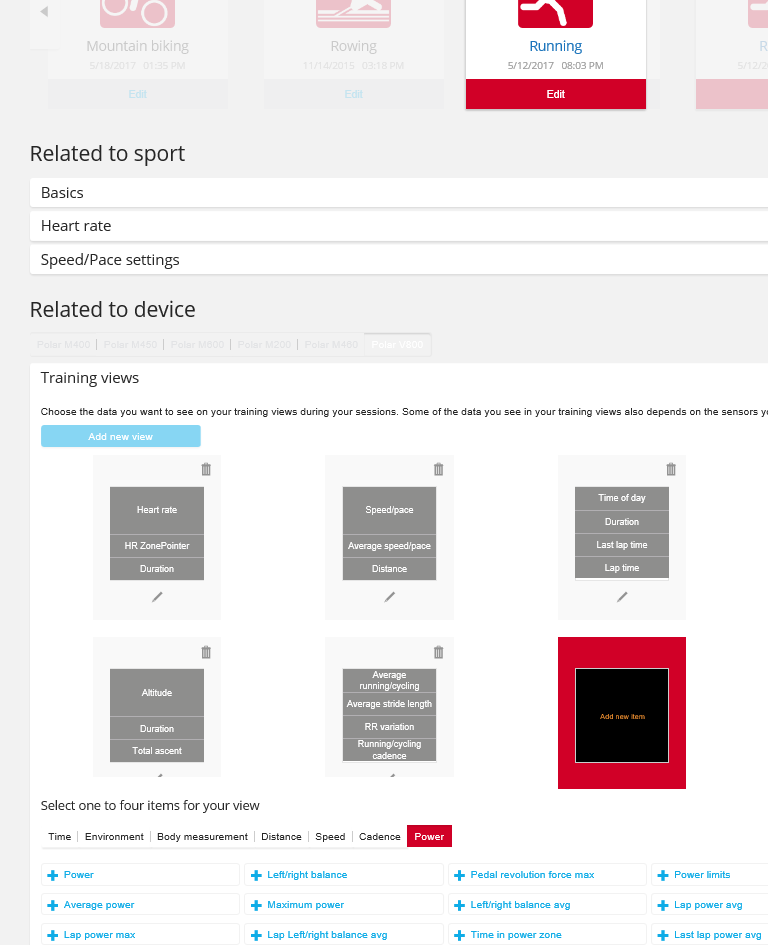The width and height of the screenshot is (768, 945).
Task: Add Lap Left/right balance avg plus icon
Action: point(256,935)
